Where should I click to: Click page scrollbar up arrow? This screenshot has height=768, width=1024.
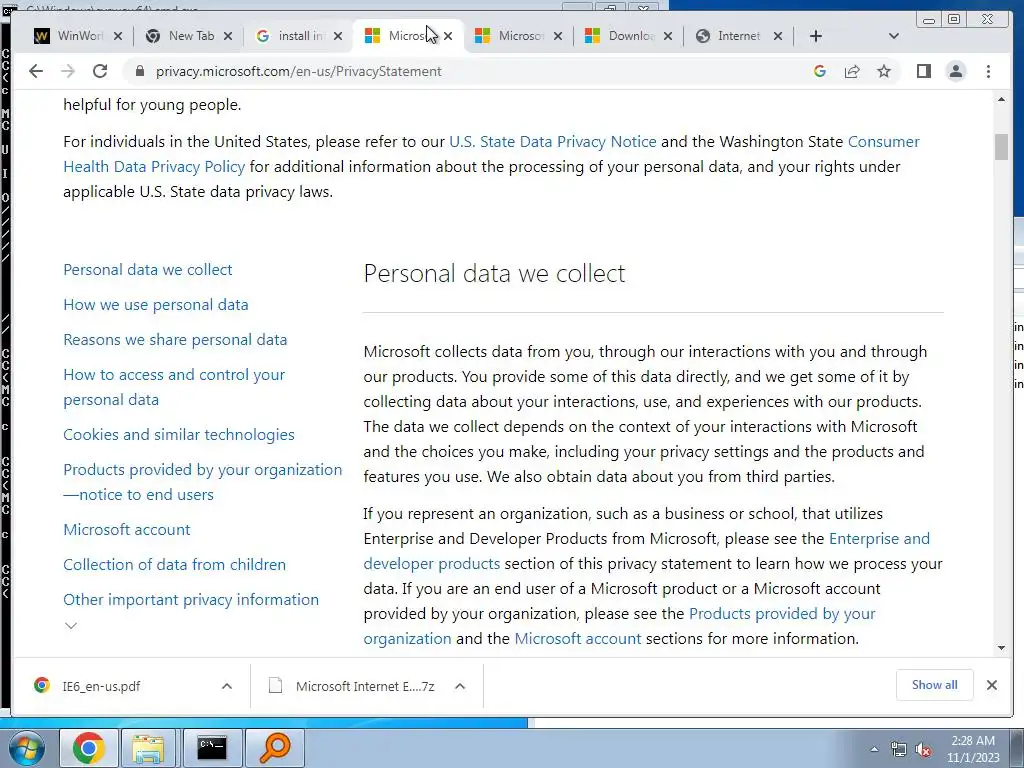click(x=1001, y=100)
